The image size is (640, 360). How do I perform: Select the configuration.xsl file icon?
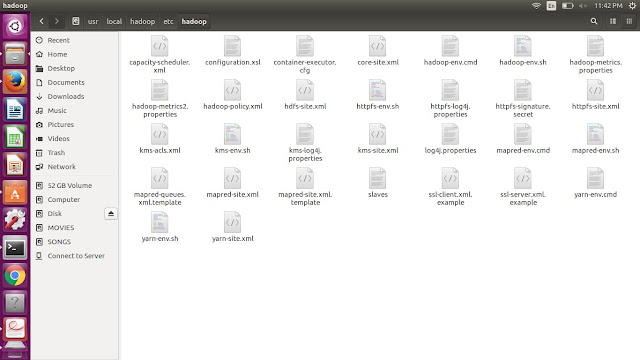232,46
